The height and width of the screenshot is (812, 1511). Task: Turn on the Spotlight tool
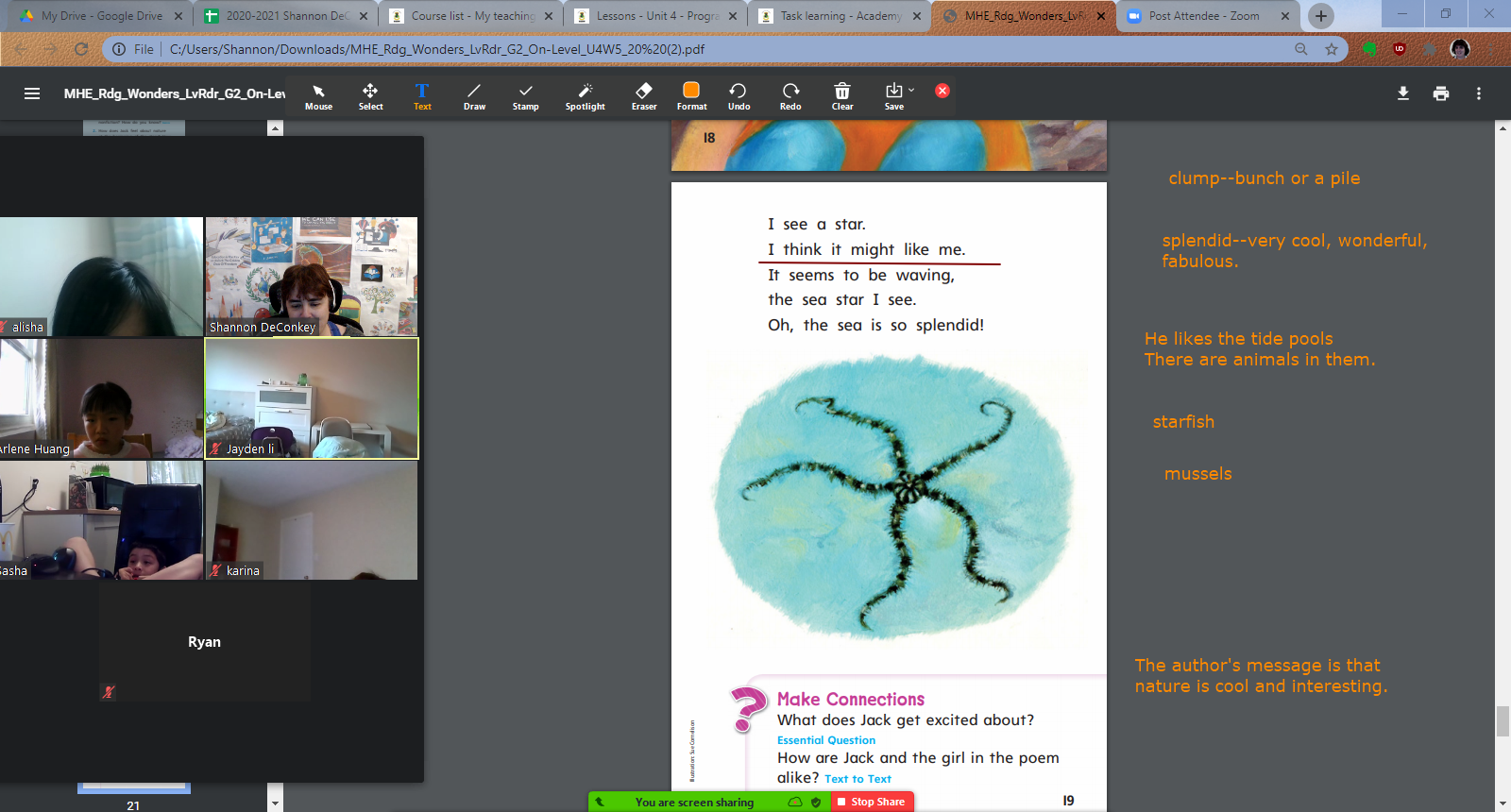(x=586, y=96)
